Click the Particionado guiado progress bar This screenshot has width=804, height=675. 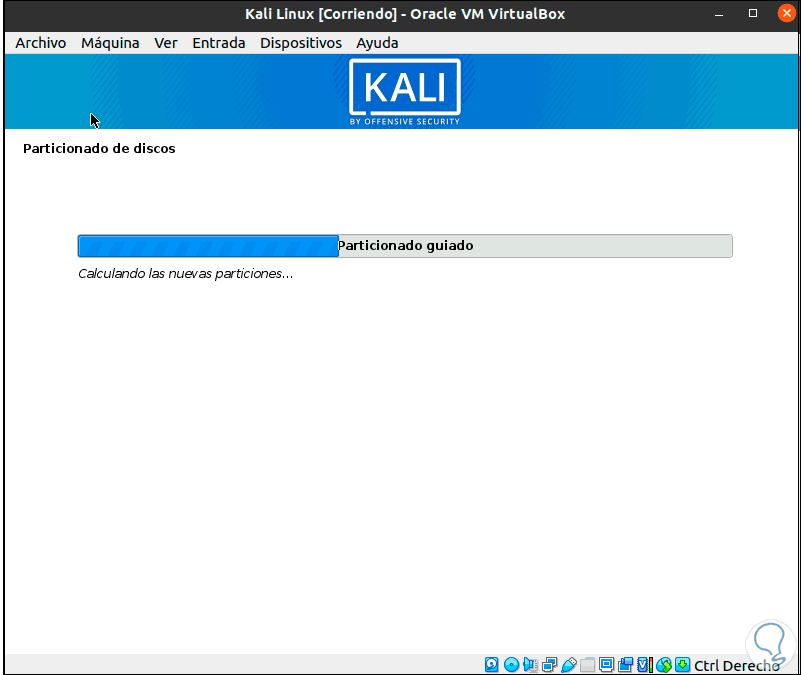click(405, 246)
